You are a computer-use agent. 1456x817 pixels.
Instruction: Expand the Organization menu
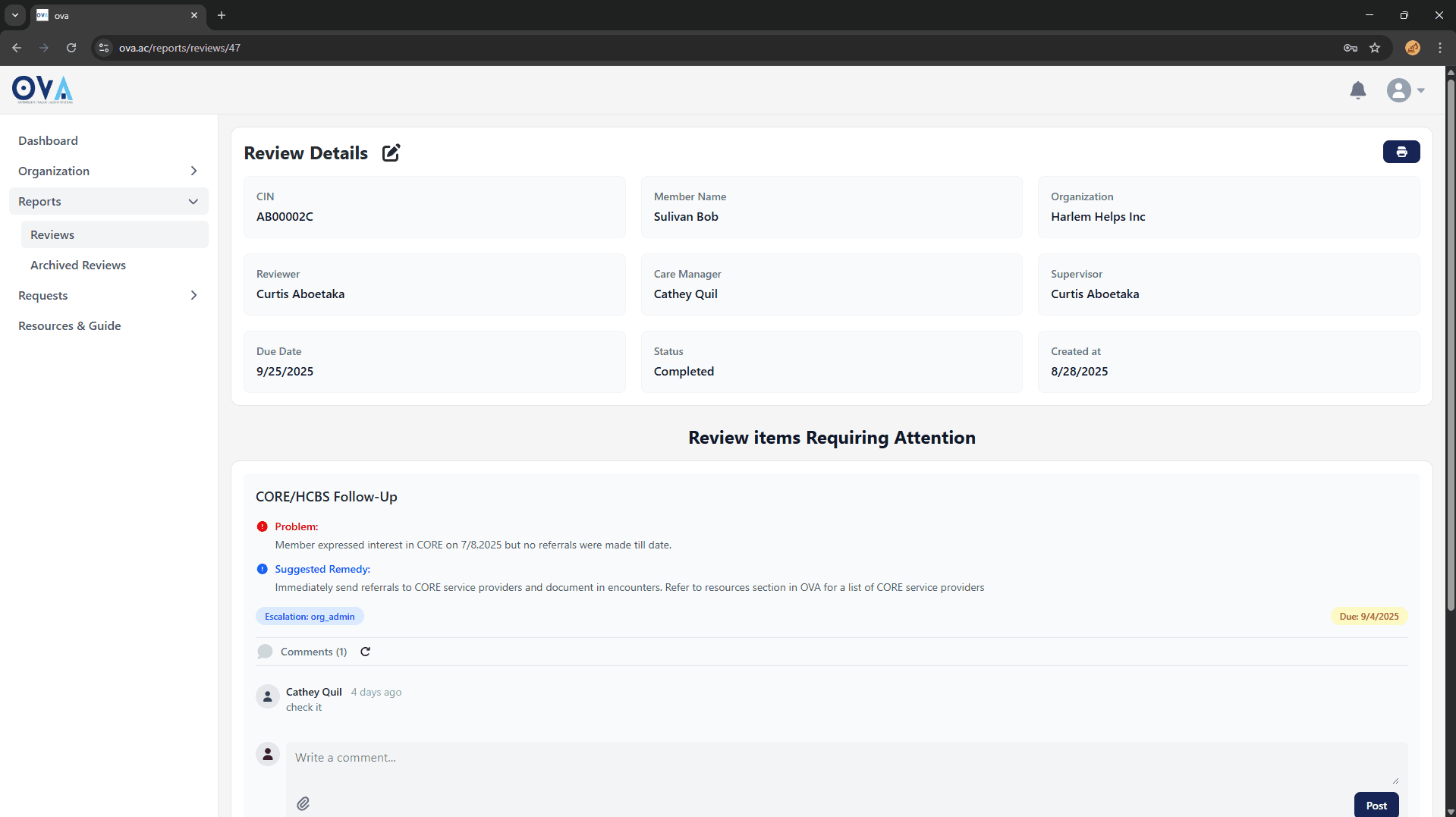pyautogui.click(x=108, y=171)
